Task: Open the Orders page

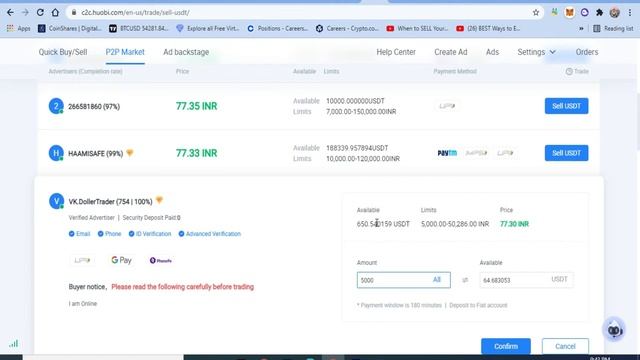Action: click(x=587, y=52)
